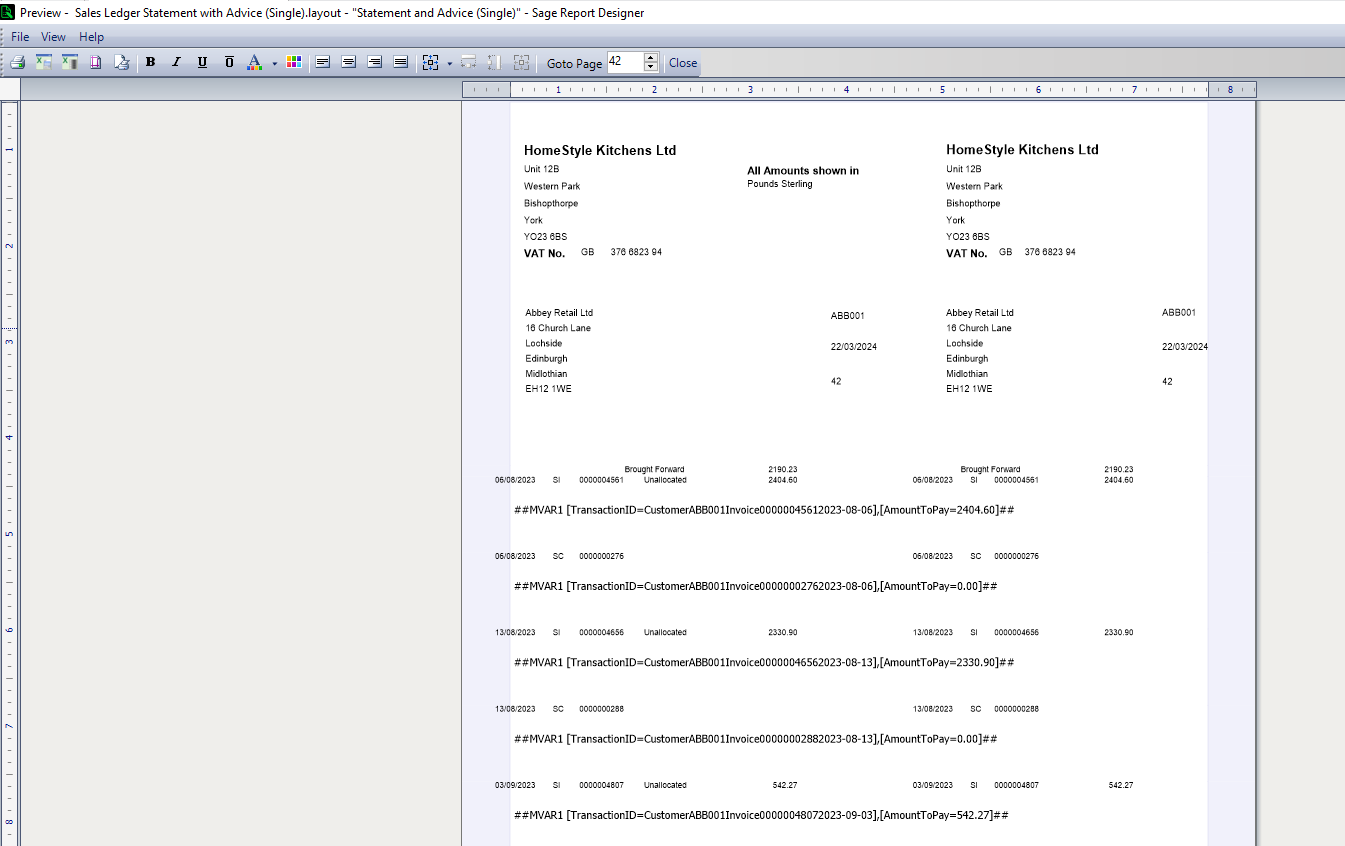Toggle overline formatting
The image size is (1345, 846).
(x=229, y=62)
